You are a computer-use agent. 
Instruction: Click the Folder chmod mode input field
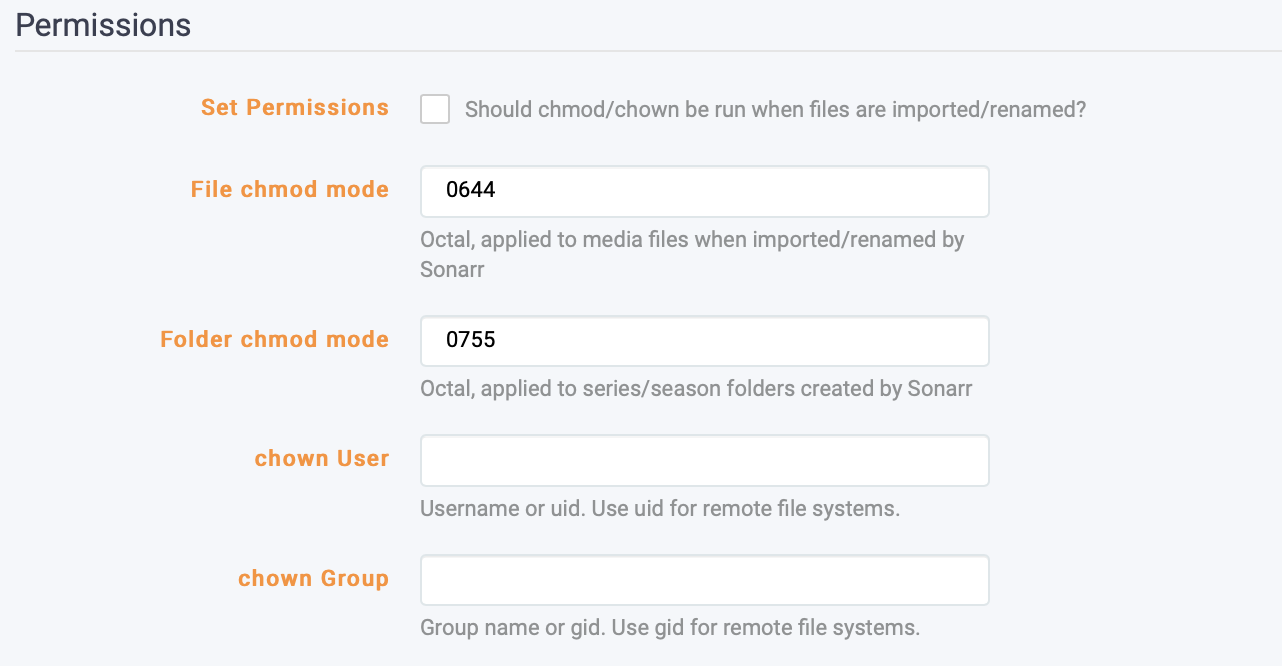click(704, 341)
